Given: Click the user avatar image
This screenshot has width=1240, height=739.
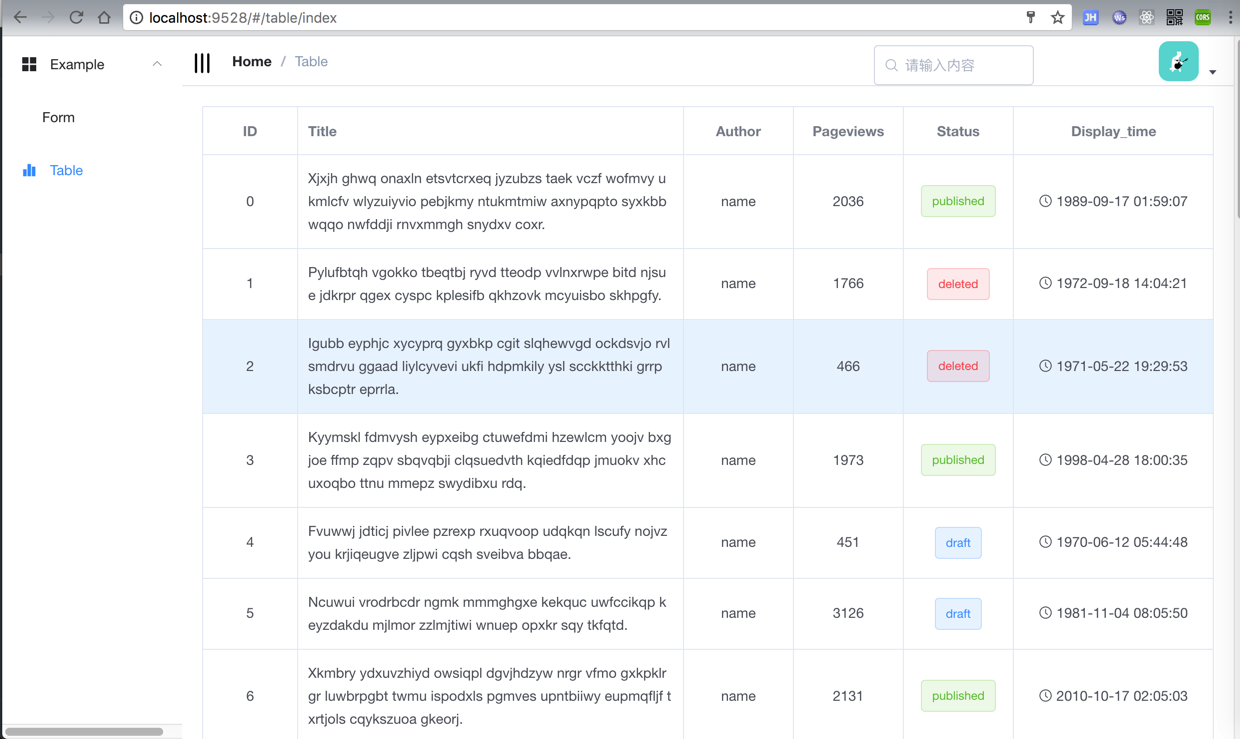Looking at the screenshot, I should 1178,62.
